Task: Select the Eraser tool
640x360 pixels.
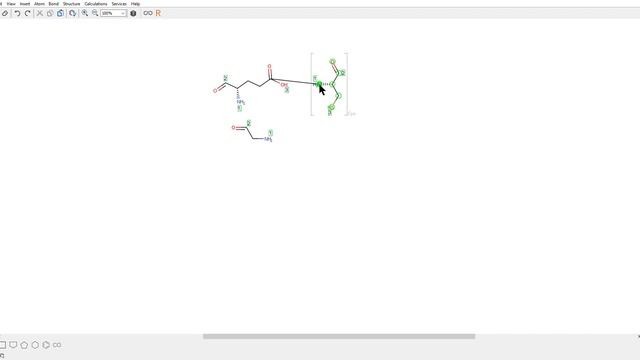Action: point(5,13)
